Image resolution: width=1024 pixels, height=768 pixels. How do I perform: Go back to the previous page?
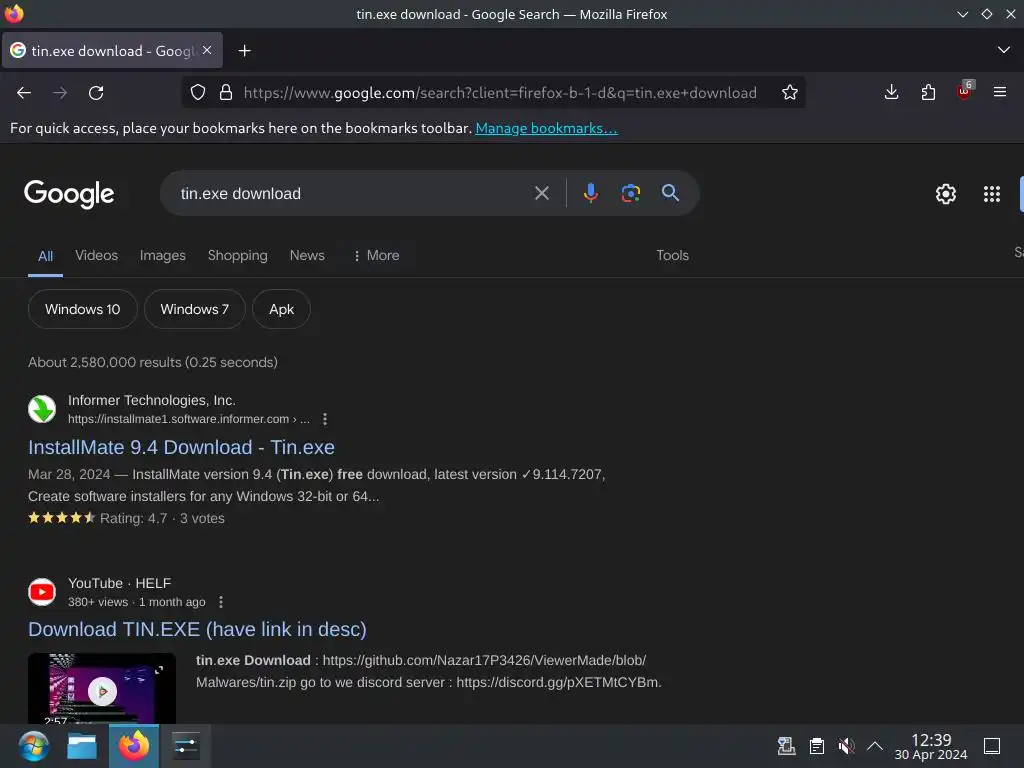point(24,93)
